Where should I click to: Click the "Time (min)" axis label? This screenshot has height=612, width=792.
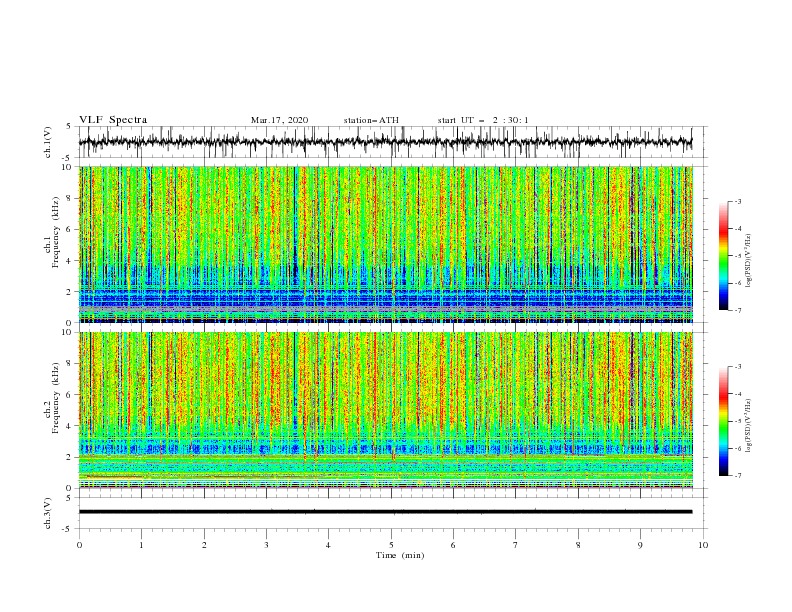tap(400, 555)
